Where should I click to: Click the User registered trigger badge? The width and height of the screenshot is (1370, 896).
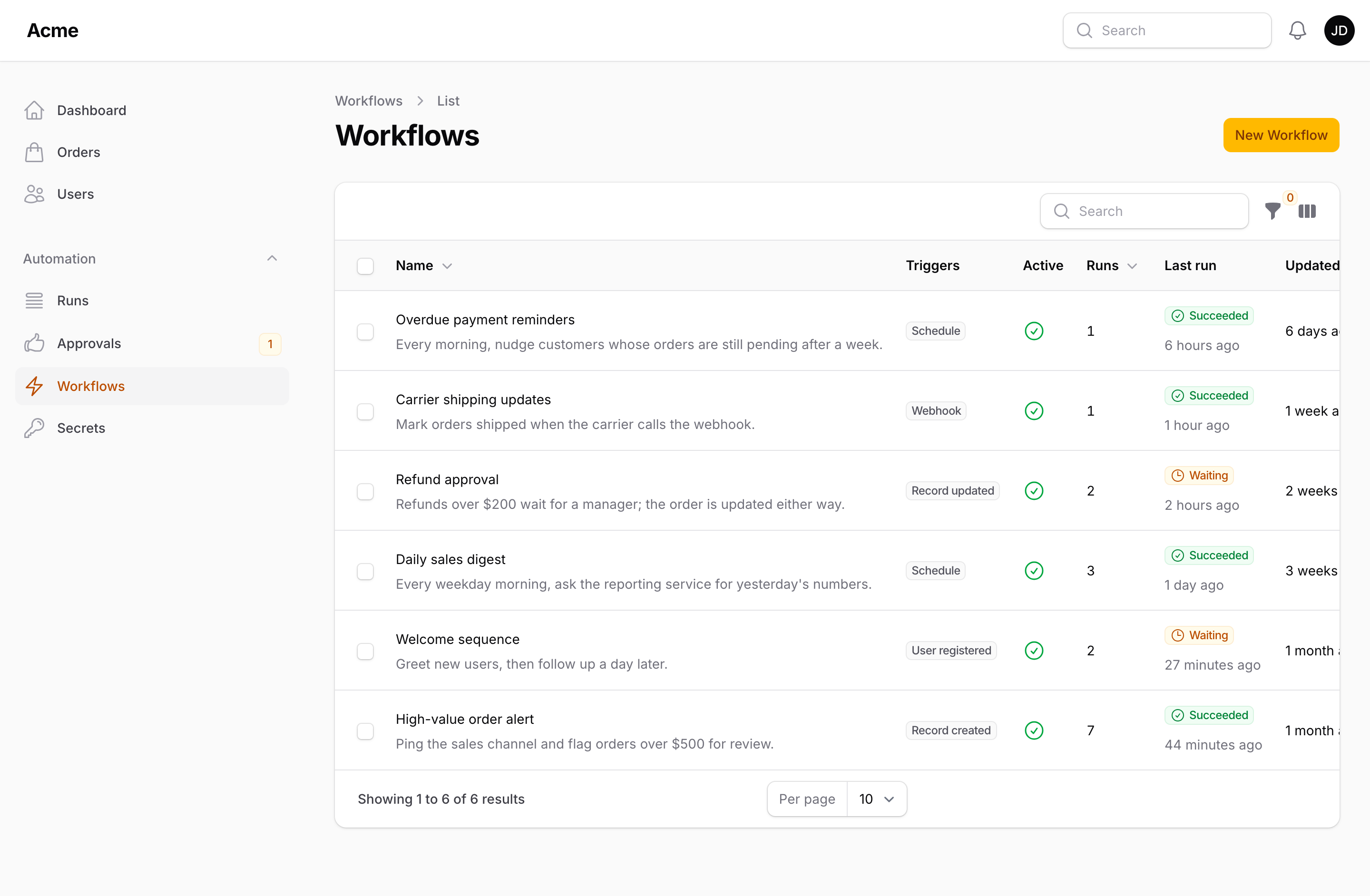[x=951, y=650]
